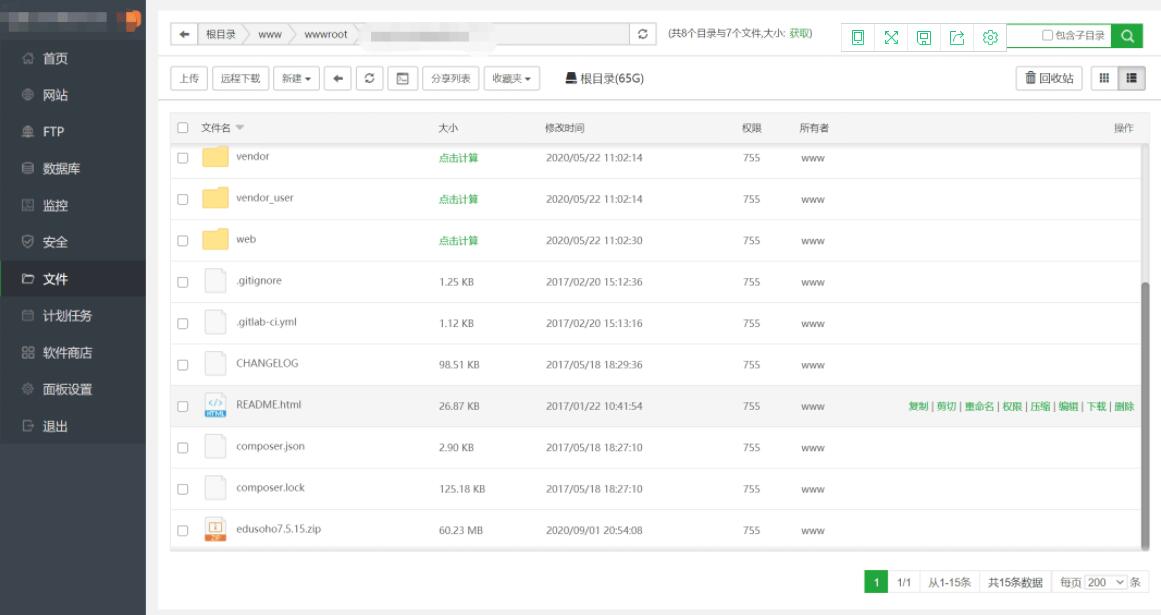Open the 收藏夹 dropdown

pos(512,78)
